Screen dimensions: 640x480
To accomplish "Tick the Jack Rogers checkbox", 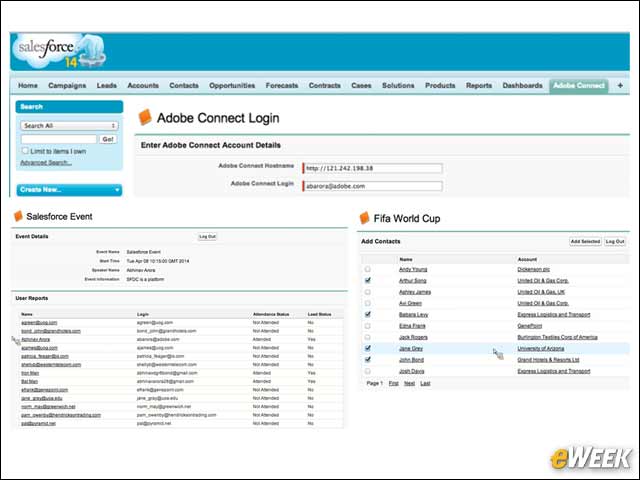I will pos(367,337).
